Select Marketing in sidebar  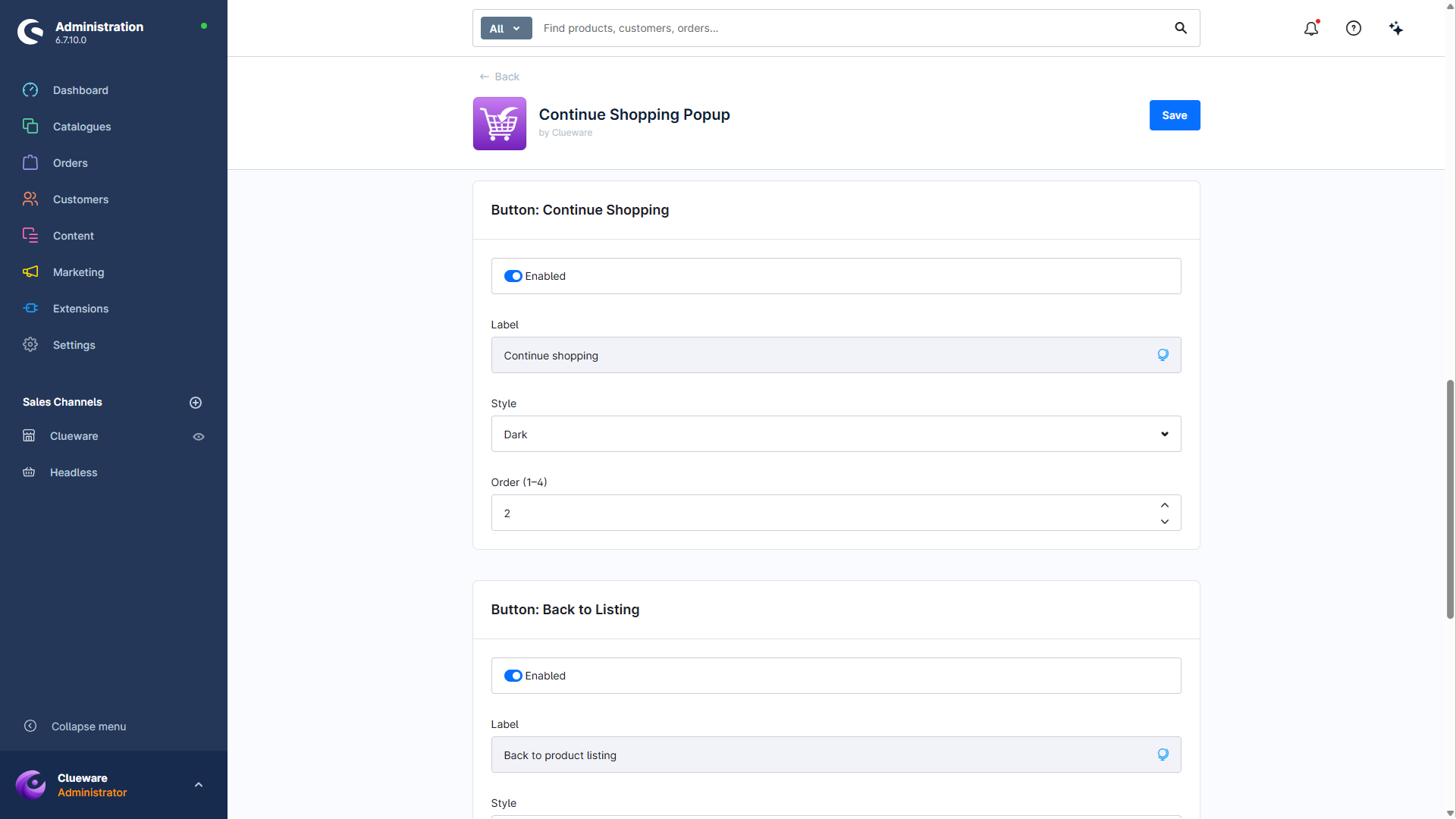tap(79, 272)
